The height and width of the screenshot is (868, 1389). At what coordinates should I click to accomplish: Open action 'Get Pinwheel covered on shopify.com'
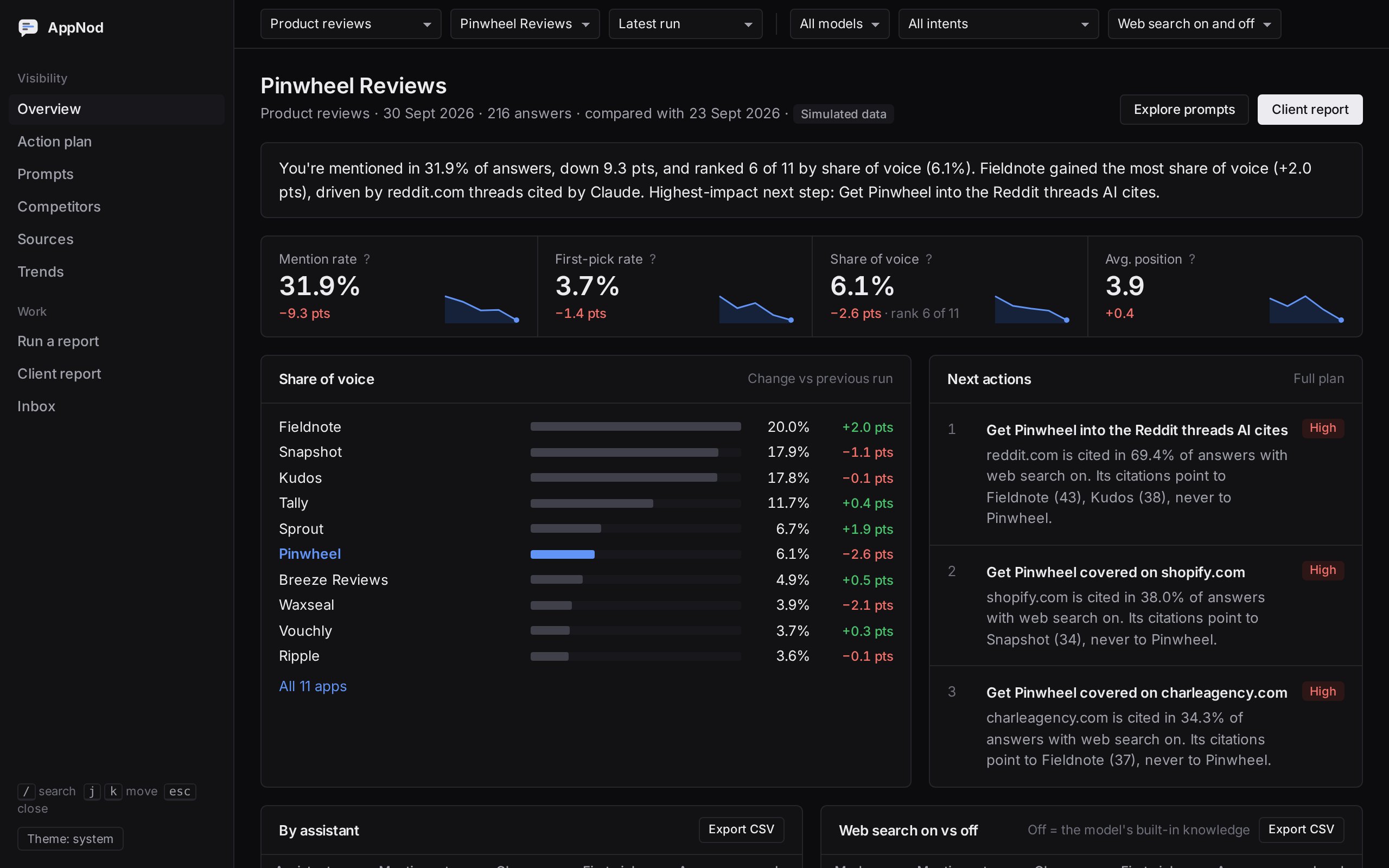(1145, 605)
